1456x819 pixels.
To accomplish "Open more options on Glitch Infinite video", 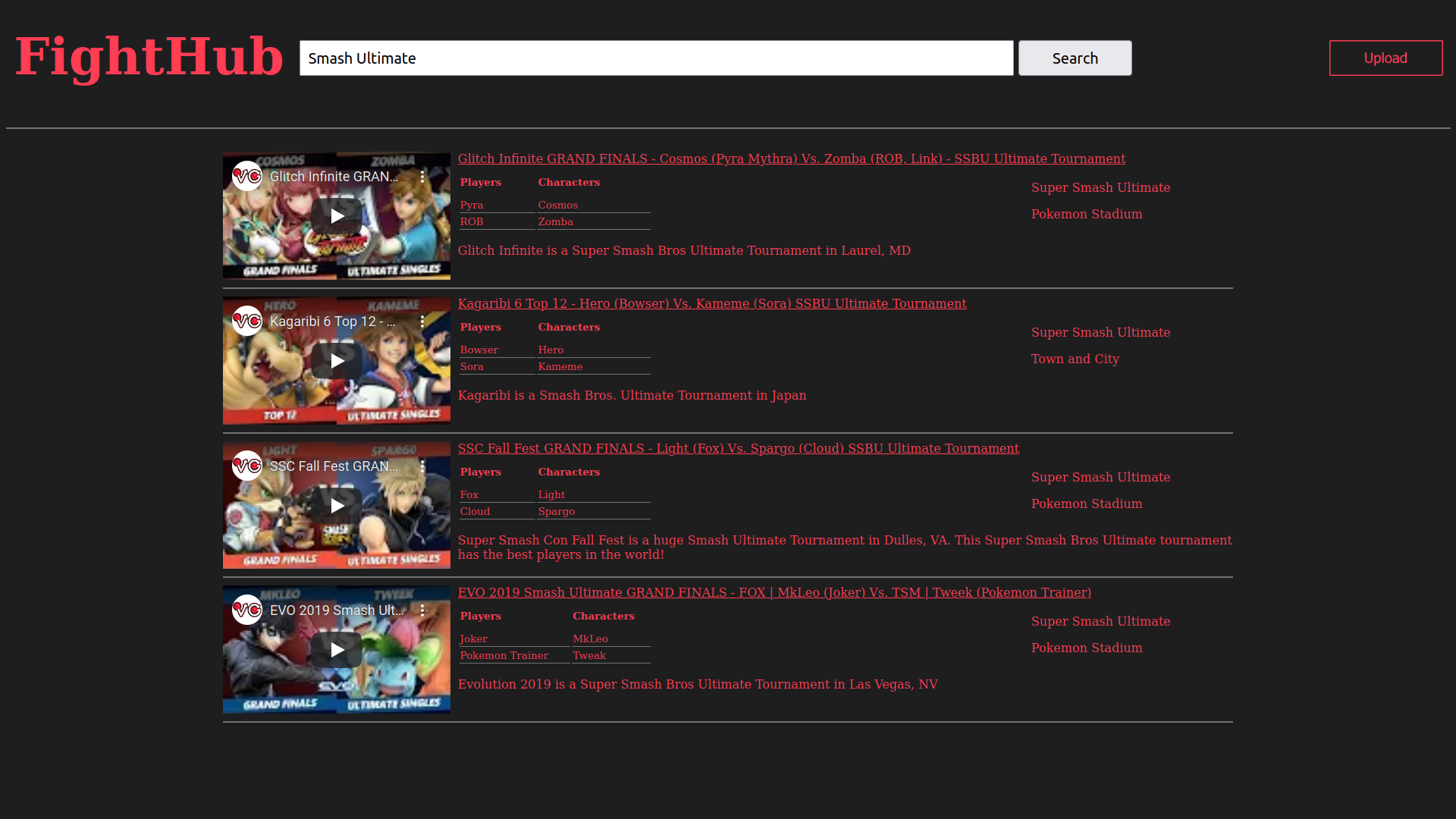I will coord(422,177).
